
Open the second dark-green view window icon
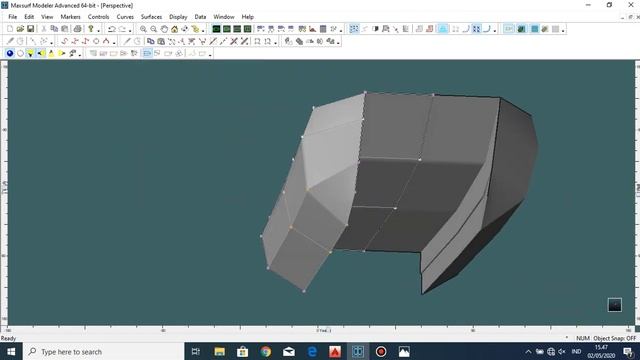(227, 29)
